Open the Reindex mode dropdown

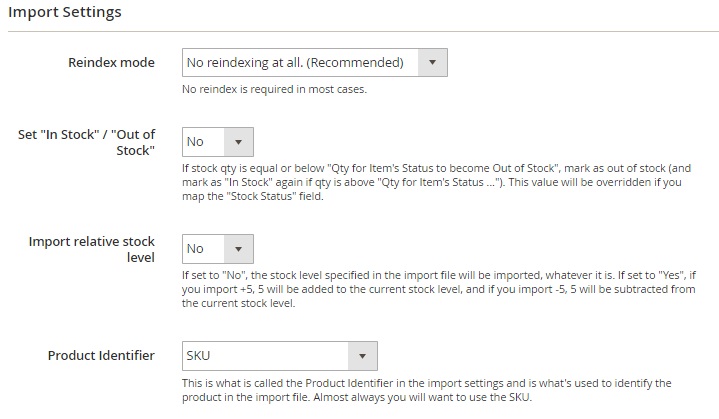pos(300,63)
